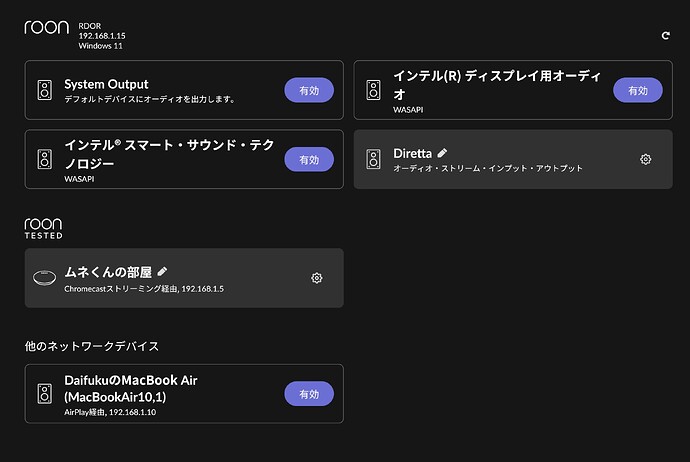Screen dimensions: 690x462
Task: Enable インテル スマート・サウンド・テクノロジー with 有効
Action: click(309, 159)
